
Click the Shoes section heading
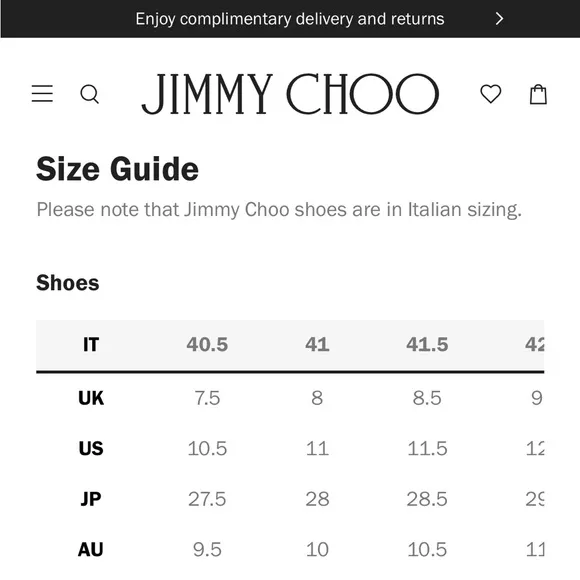(68, 283)
